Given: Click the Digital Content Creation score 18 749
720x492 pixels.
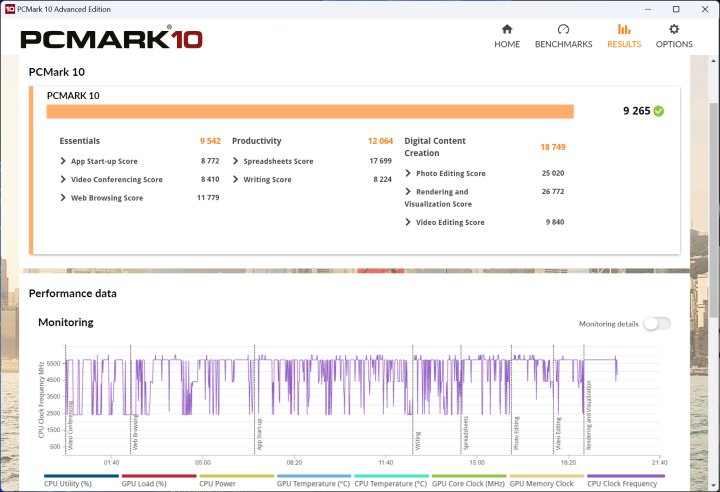Looking at the screenshot, I should [x=553, y=147].
